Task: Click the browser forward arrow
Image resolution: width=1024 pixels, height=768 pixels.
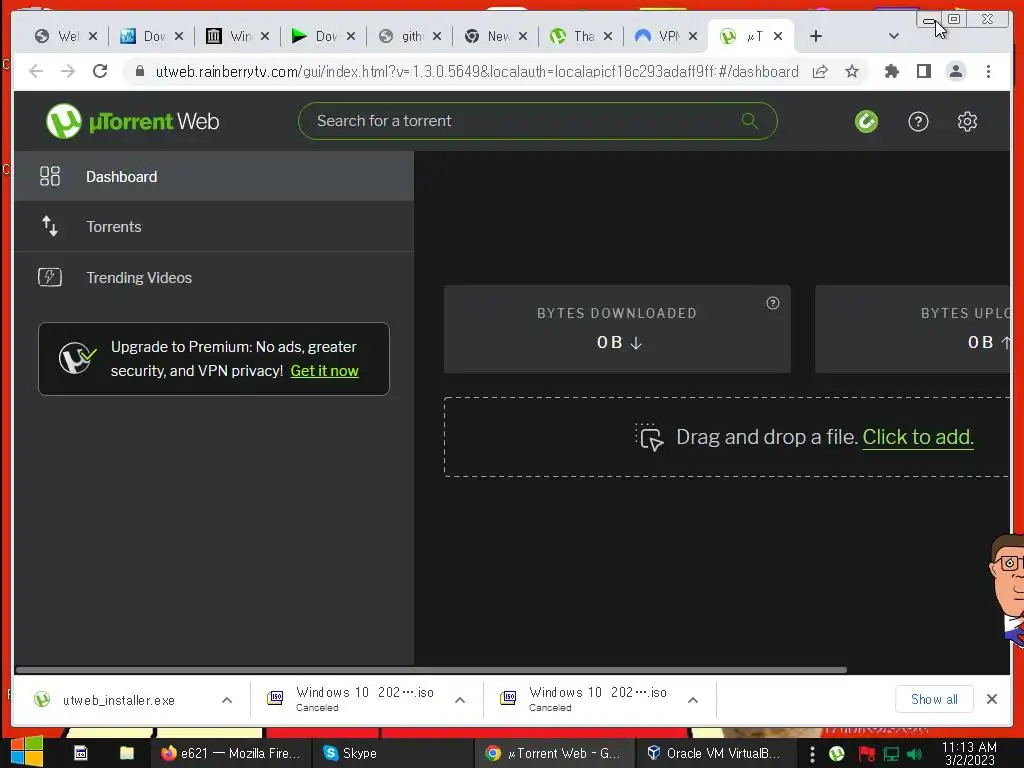Action: coord(68,71)
